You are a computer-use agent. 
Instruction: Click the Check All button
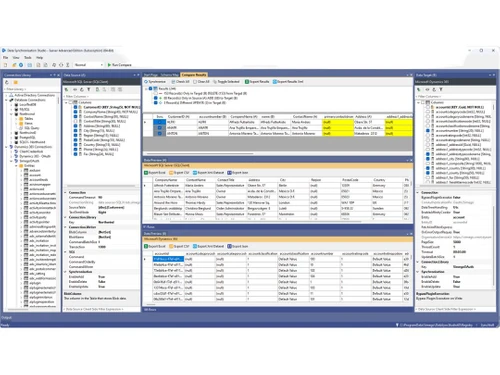(x=180, y=82)
